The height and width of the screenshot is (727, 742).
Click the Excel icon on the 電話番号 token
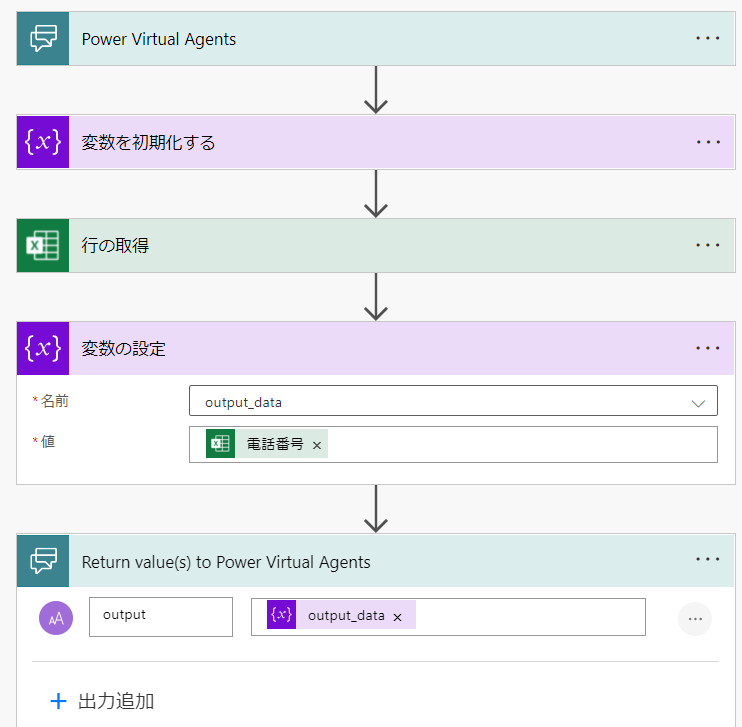pyautogui.click(x=221, y=444)
